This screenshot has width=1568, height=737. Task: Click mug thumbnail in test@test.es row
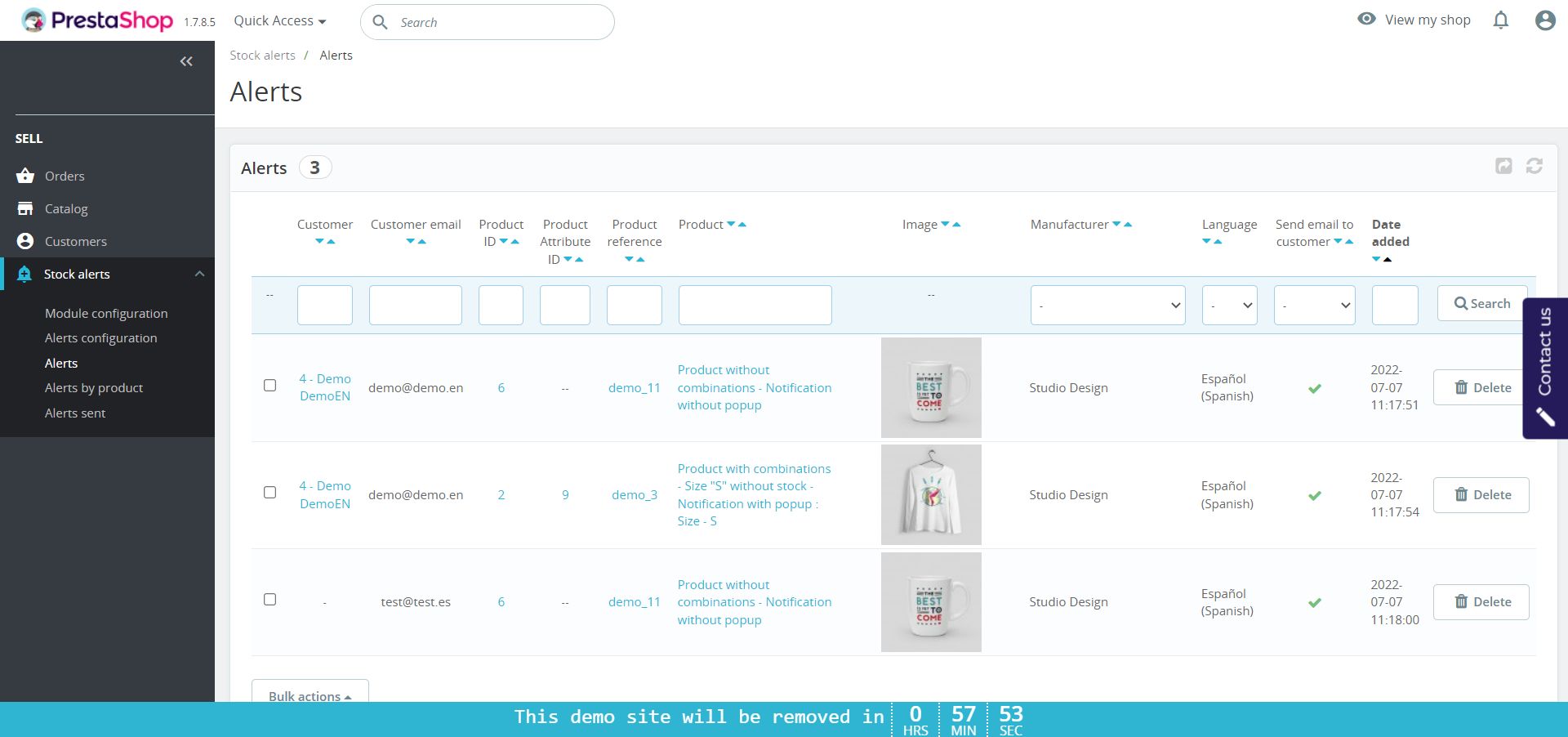(x=931, y=602)
